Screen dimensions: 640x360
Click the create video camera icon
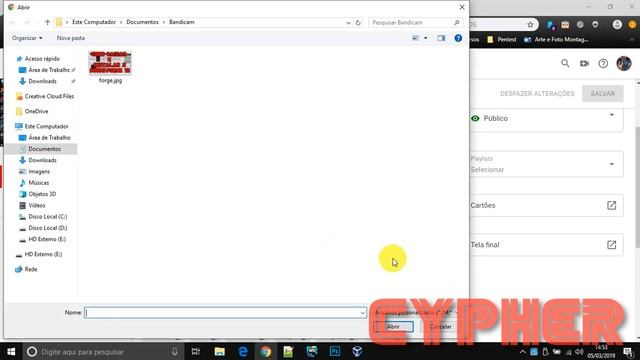pyautogui.click(x=584, y=63)
